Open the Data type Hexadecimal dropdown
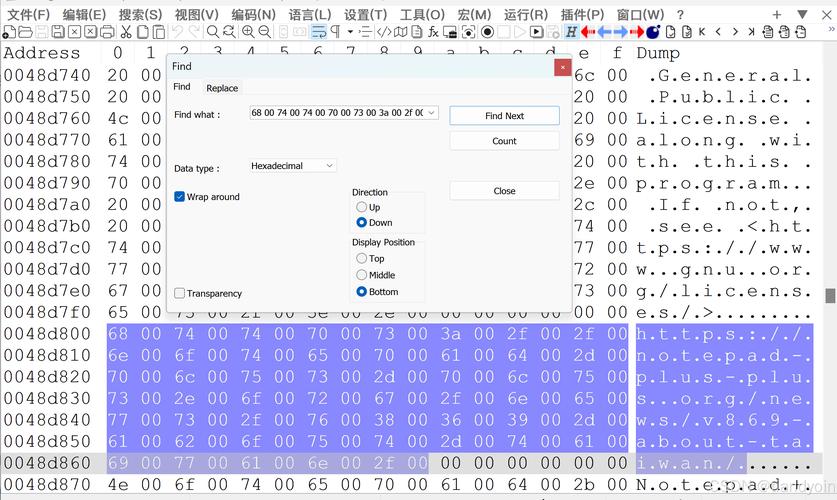837x500 pixels. (293, 166)
